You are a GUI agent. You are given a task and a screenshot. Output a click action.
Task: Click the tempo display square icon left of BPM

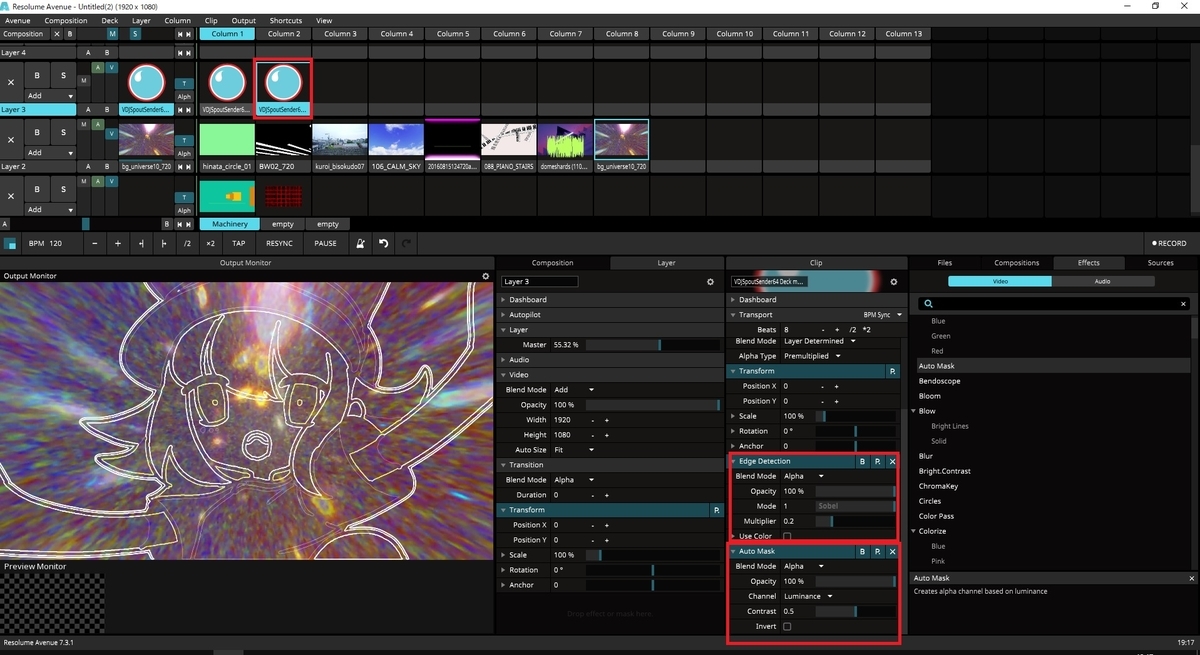pos(11,243)
